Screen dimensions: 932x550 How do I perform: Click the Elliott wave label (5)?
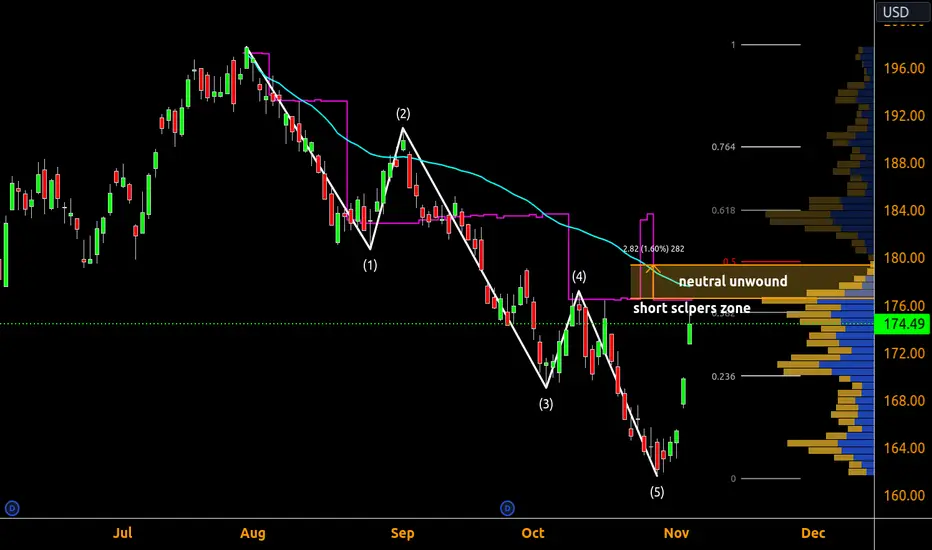coord(657,492)
